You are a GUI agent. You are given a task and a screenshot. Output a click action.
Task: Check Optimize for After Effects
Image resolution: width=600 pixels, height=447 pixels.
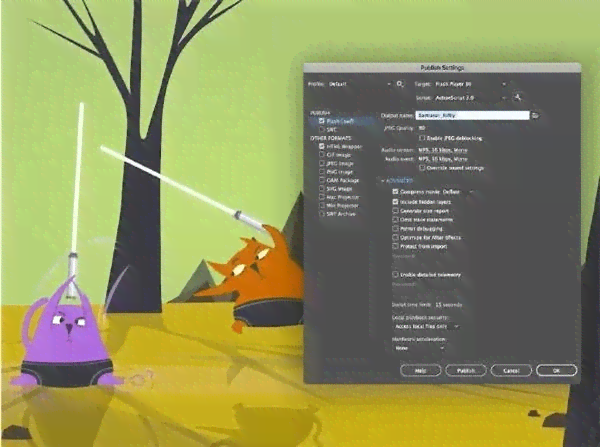(x=395, y=237)
